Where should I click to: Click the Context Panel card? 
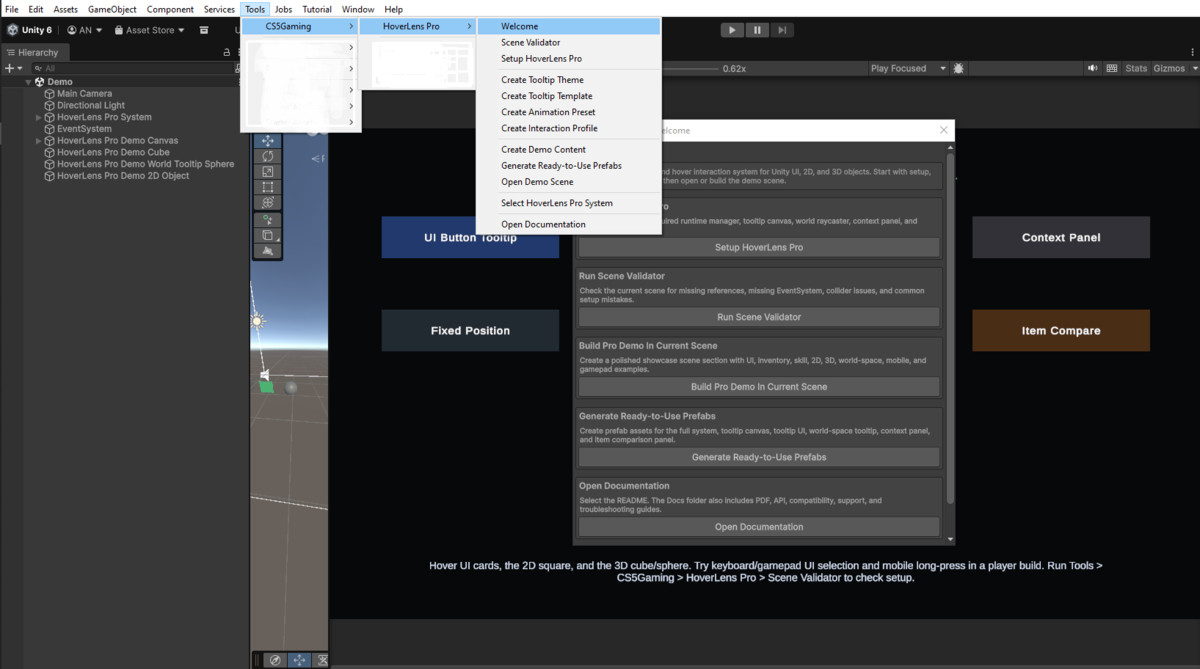tap(1061, 238)
